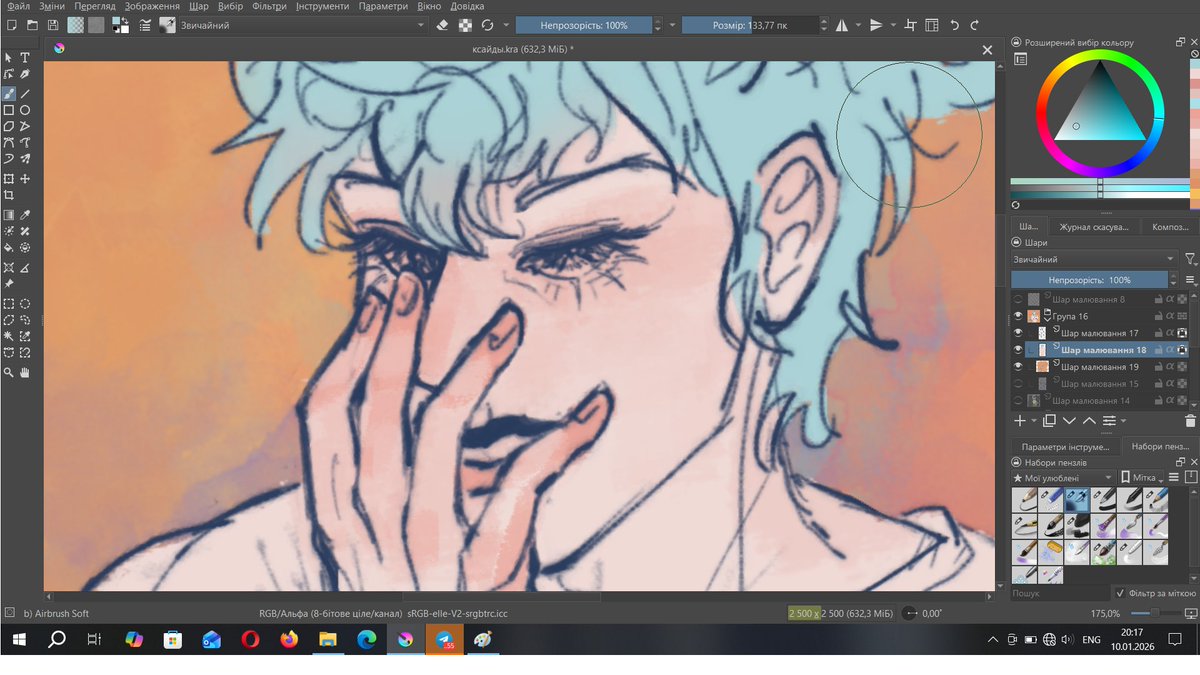
Task: Select the Zoom tool
Action: click(x=9, y=372)
